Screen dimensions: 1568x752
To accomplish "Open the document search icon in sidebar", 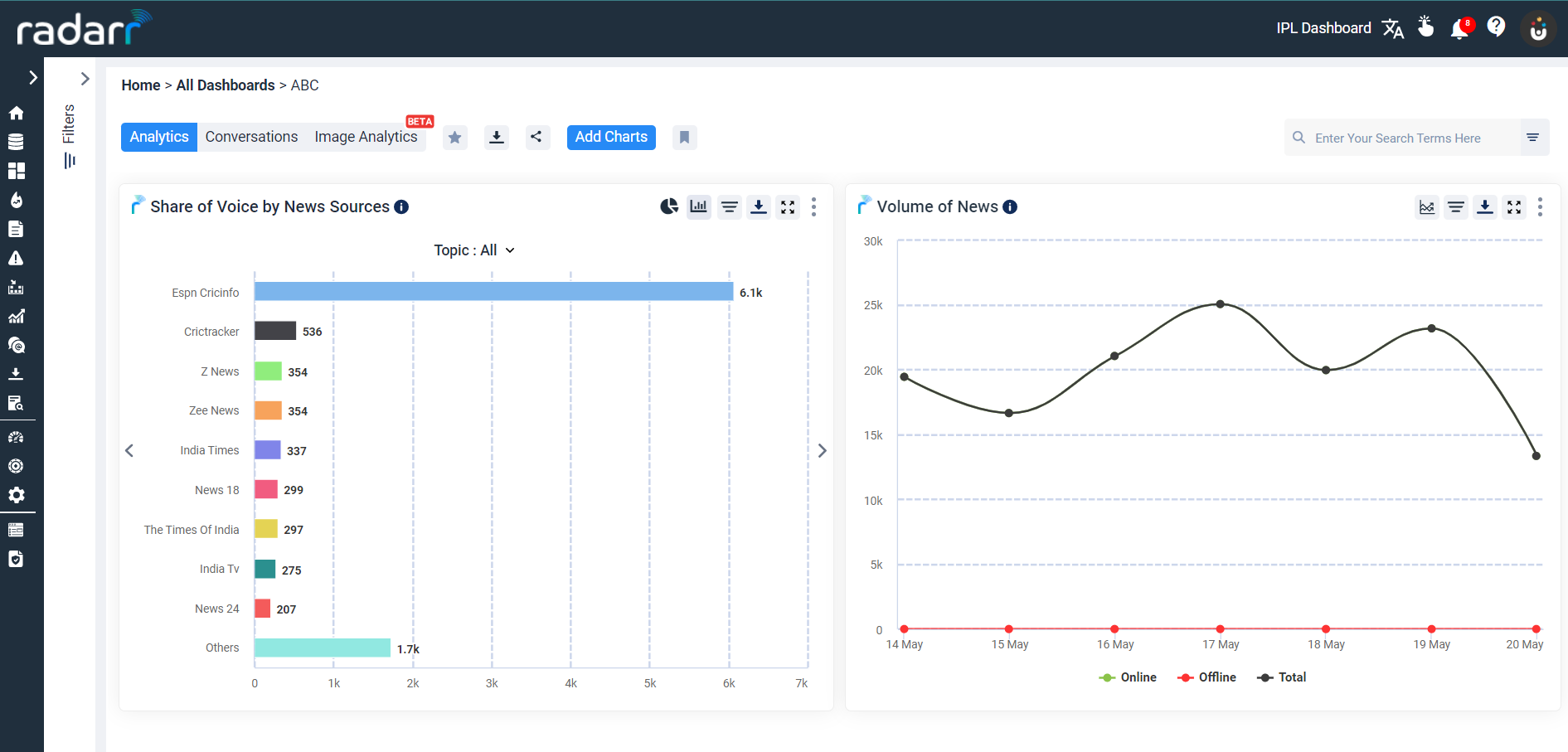I will coord(16,403).
